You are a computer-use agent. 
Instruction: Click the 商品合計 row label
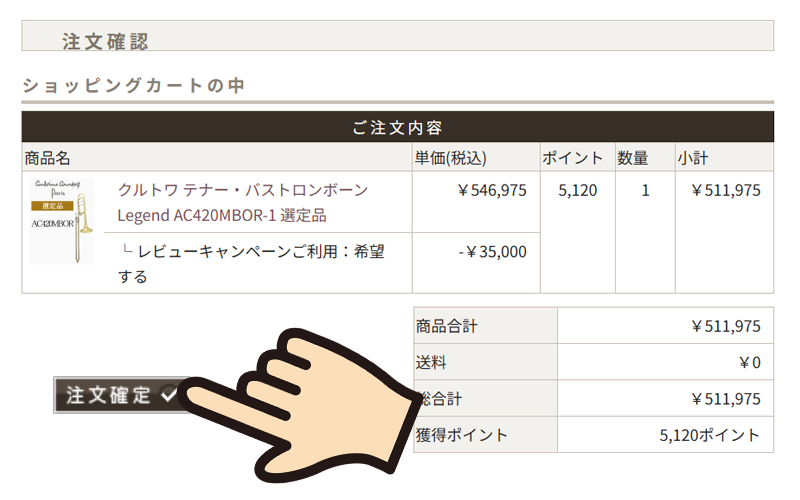point(446,326)
